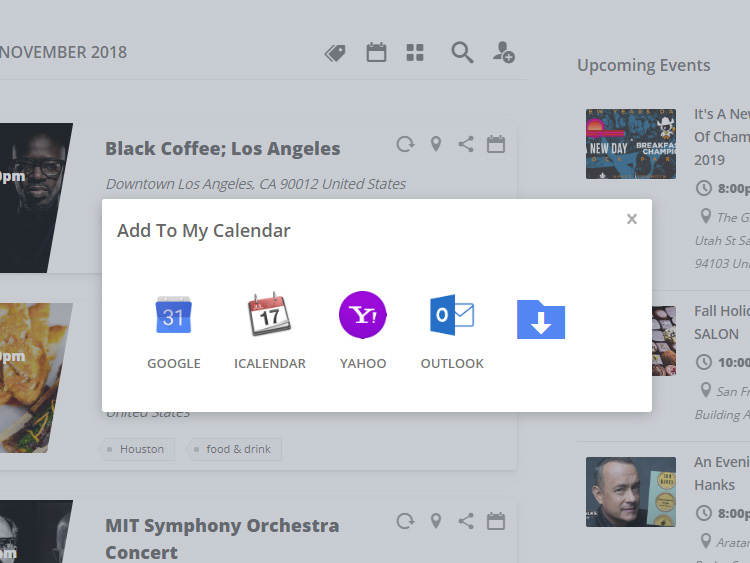
Task: Add event to Google calendar
Action: pos(174,315)
